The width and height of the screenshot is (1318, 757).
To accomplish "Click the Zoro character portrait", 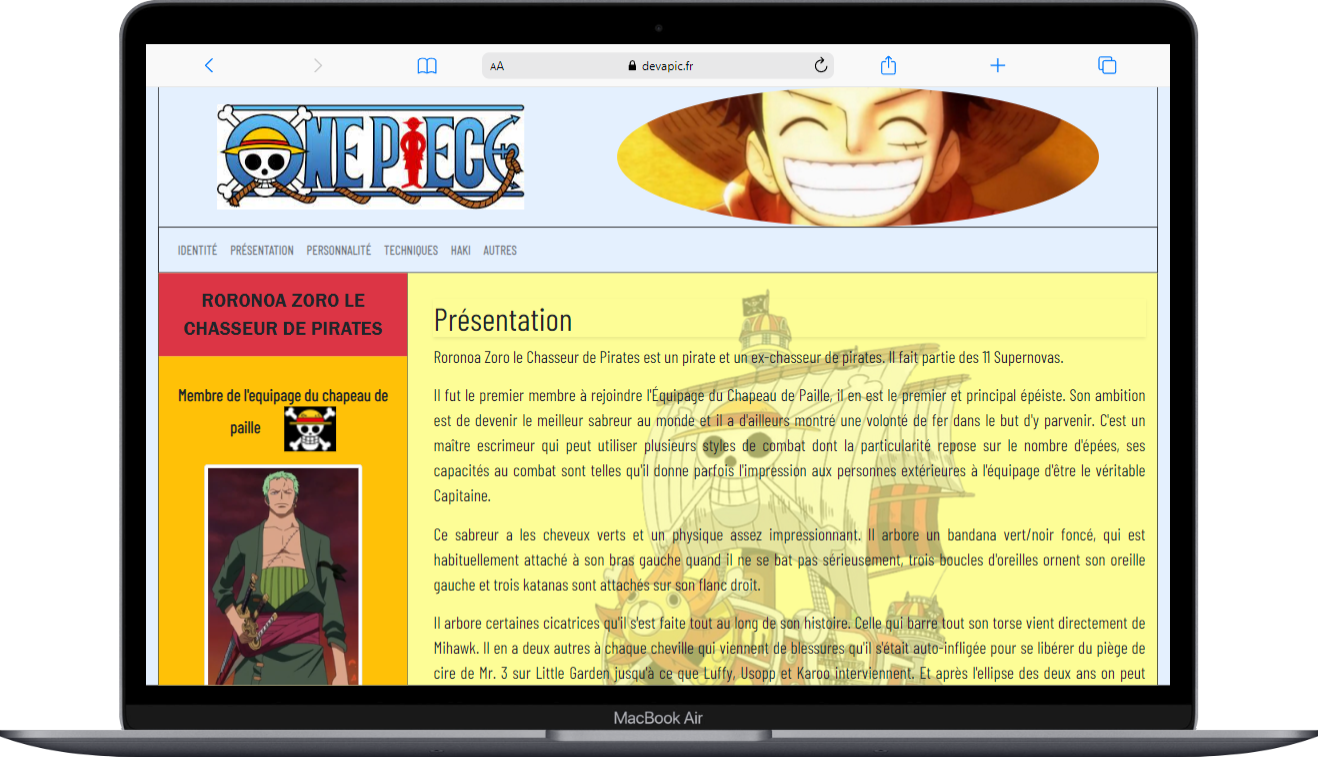I will [283, 575].
